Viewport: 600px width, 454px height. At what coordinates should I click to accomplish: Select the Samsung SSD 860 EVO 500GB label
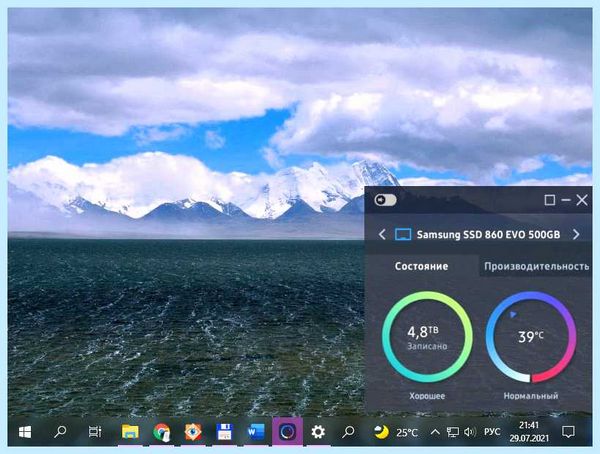click(x=488, y=234)
